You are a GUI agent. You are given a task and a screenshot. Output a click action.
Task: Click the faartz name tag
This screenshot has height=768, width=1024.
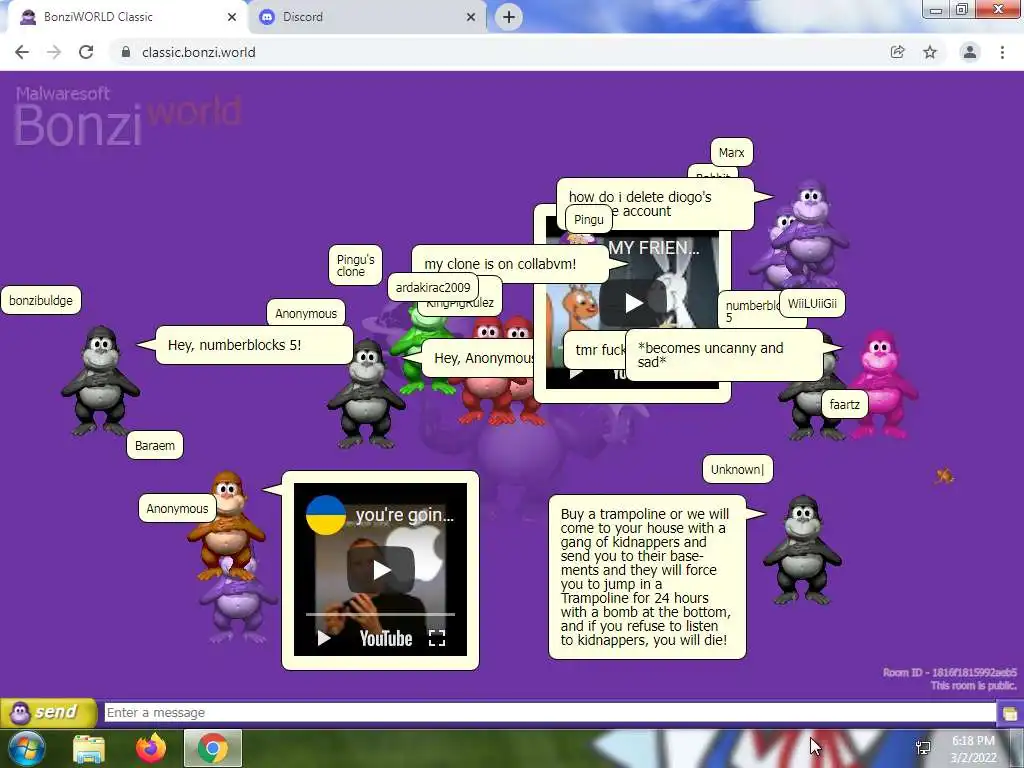click(x=844, y=404)
